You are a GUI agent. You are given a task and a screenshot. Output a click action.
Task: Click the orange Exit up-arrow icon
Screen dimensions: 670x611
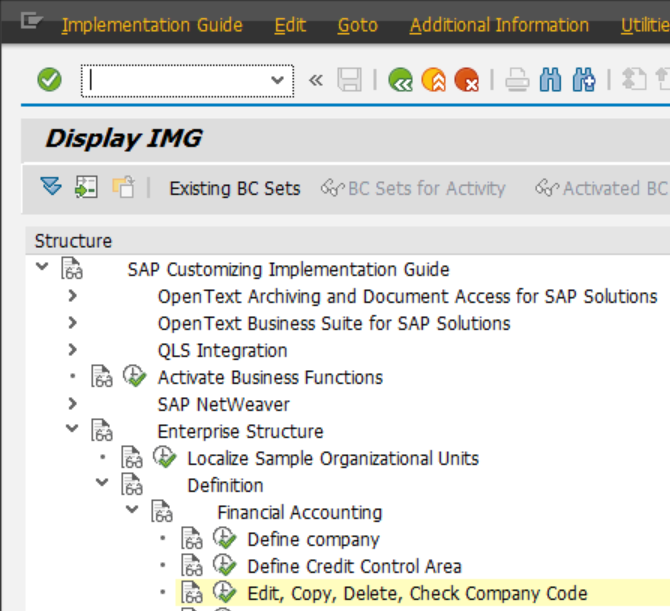(x=433, y=80)
